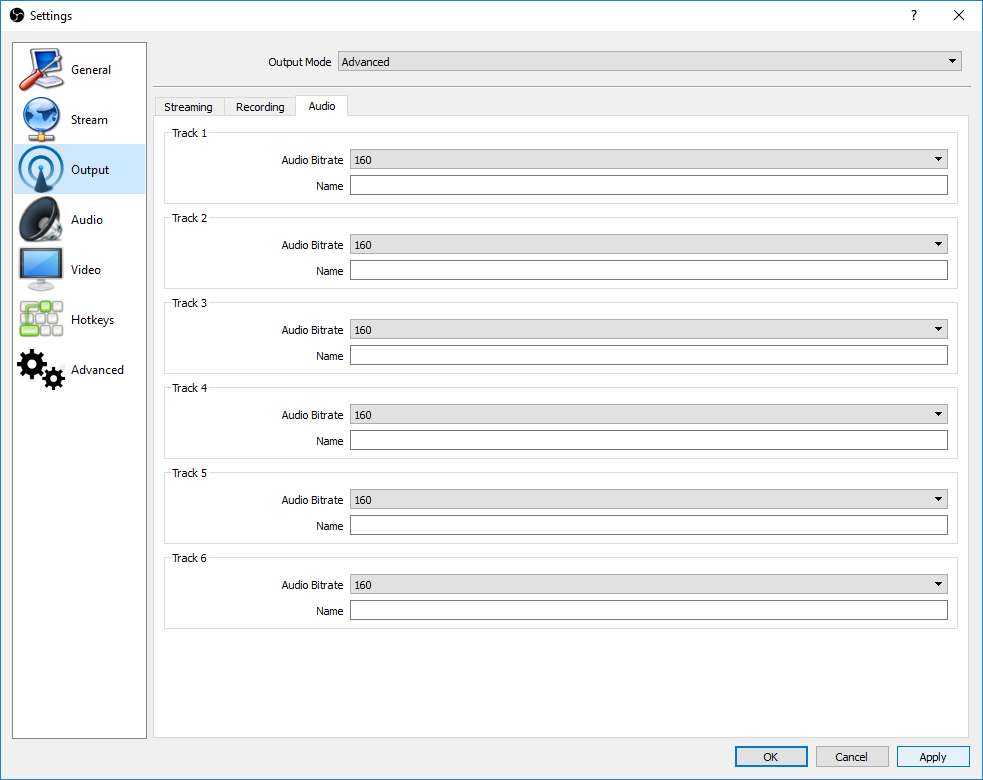Click the Cancel button
This screenshot has width=983, height=780.
coord(851,757)
